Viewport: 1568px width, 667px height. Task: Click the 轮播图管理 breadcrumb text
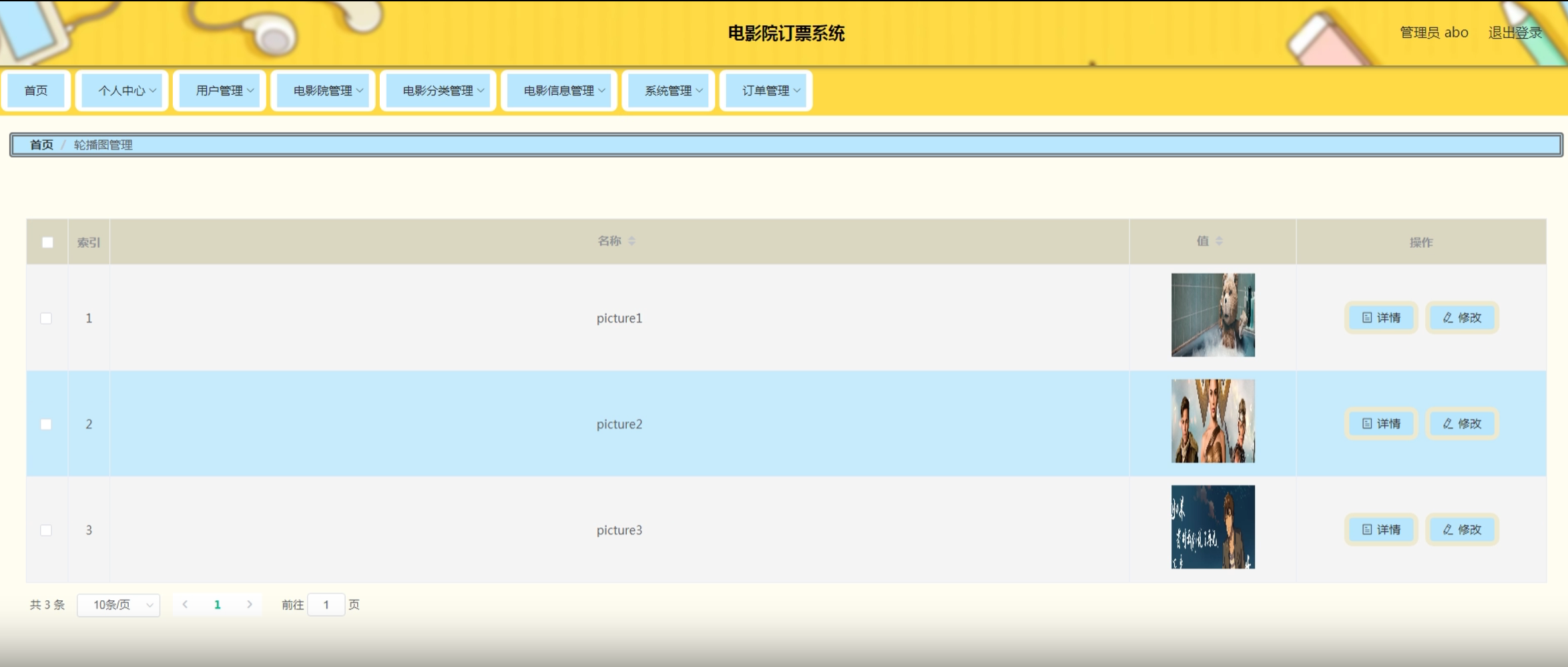click(x=103, y=145)
